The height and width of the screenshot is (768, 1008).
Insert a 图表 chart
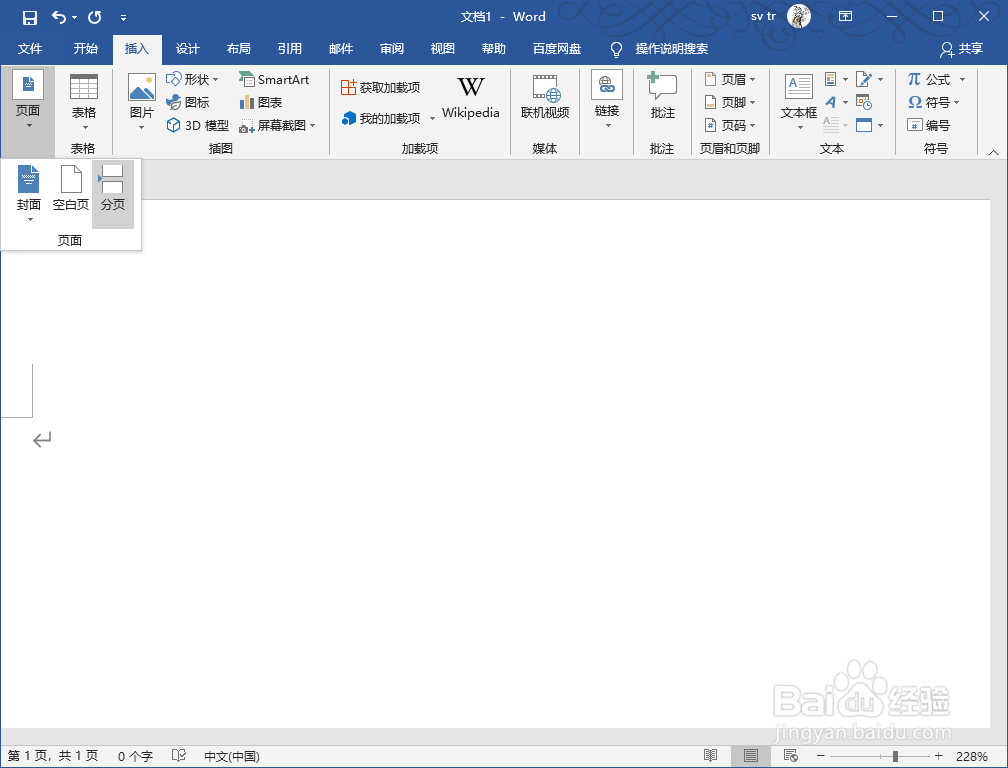tap(260, 102)
